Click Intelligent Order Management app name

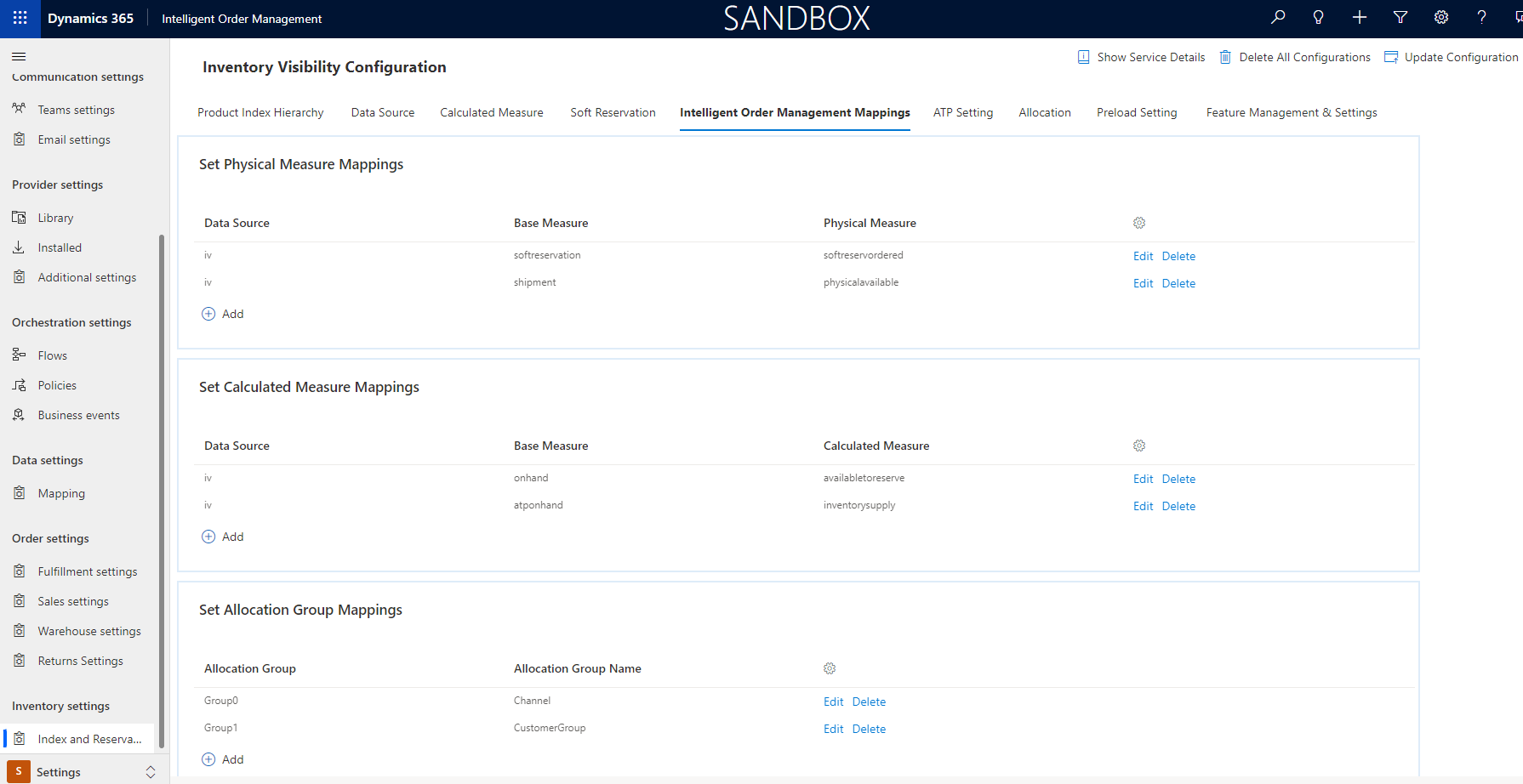(x=242, y=19)
